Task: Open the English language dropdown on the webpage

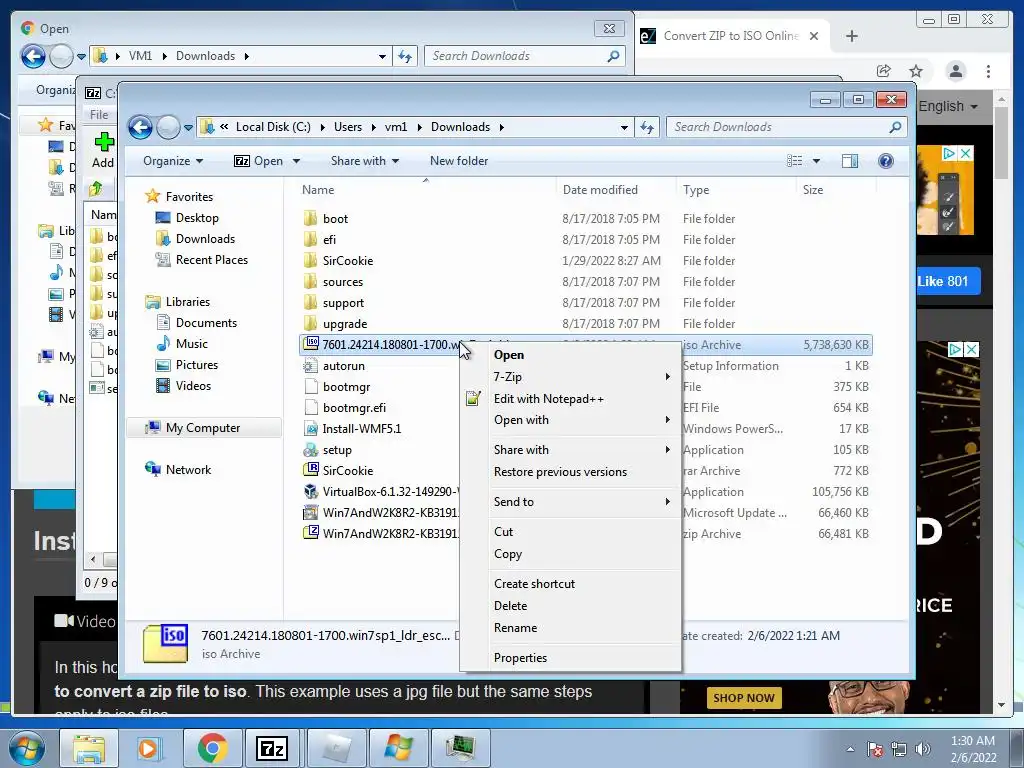Action: click(948, 106)
